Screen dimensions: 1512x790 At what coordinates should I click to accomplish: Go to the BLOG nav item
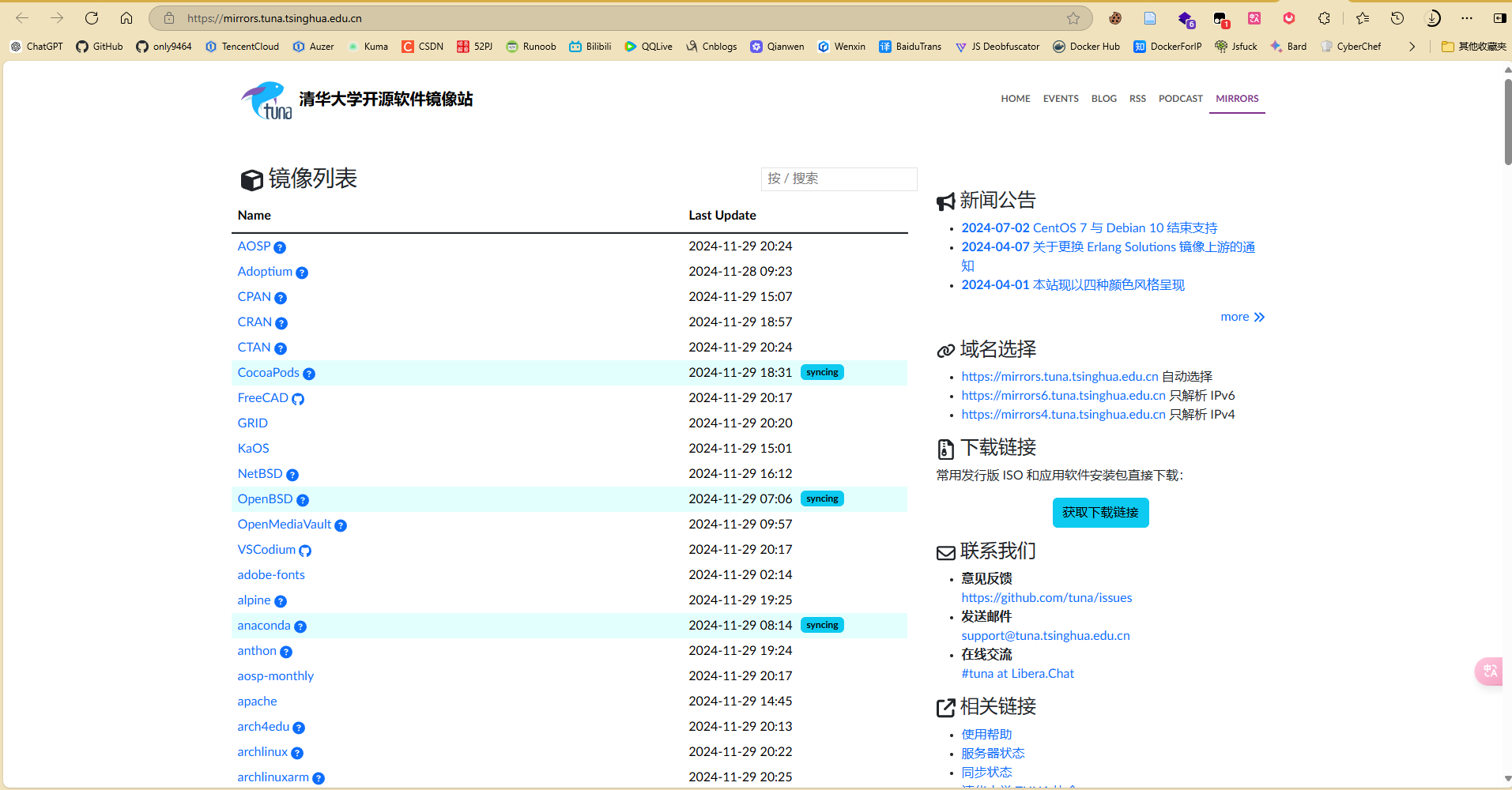coord(1104,99)
